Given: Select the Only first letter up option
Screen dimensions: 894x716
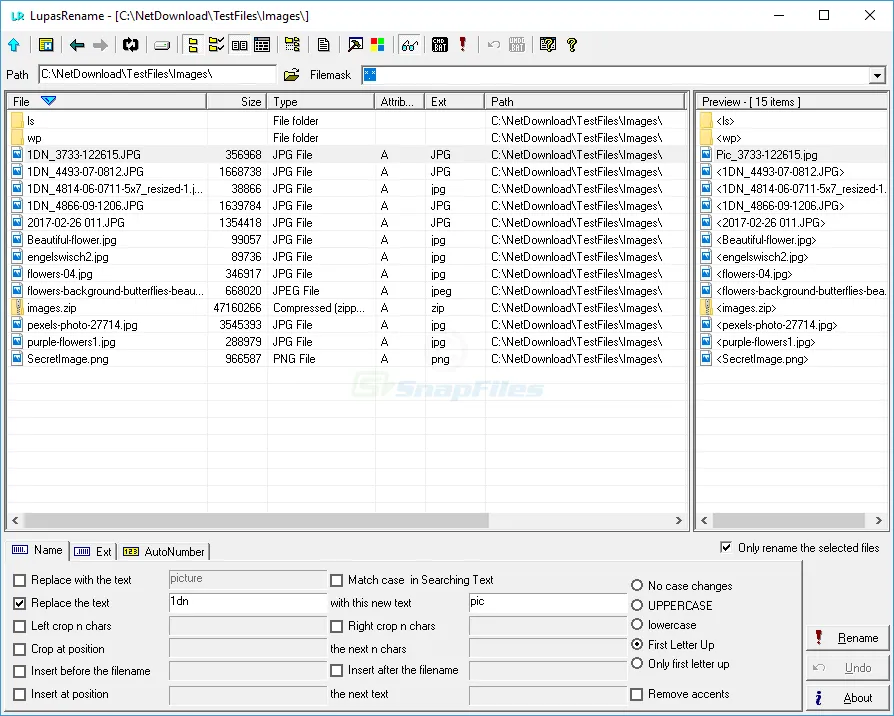Looking at the screenshot, I should (x=637, y=664).
